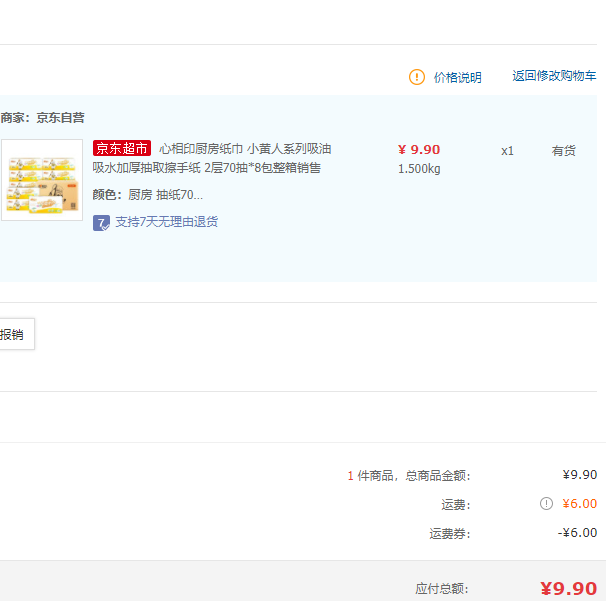This screenshot has height=601, width=606.
Task: Select the total payable amount ¥9.90
Action: click(x=569, y=589)
